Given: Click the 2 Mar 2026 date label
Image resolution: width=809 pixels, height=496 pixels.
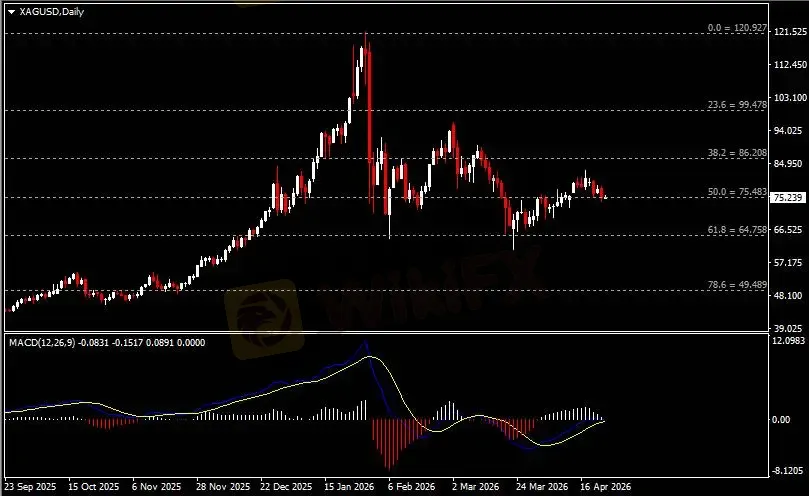Looking at the screenshot, I should pyautogui.click(x=476, y=487).
